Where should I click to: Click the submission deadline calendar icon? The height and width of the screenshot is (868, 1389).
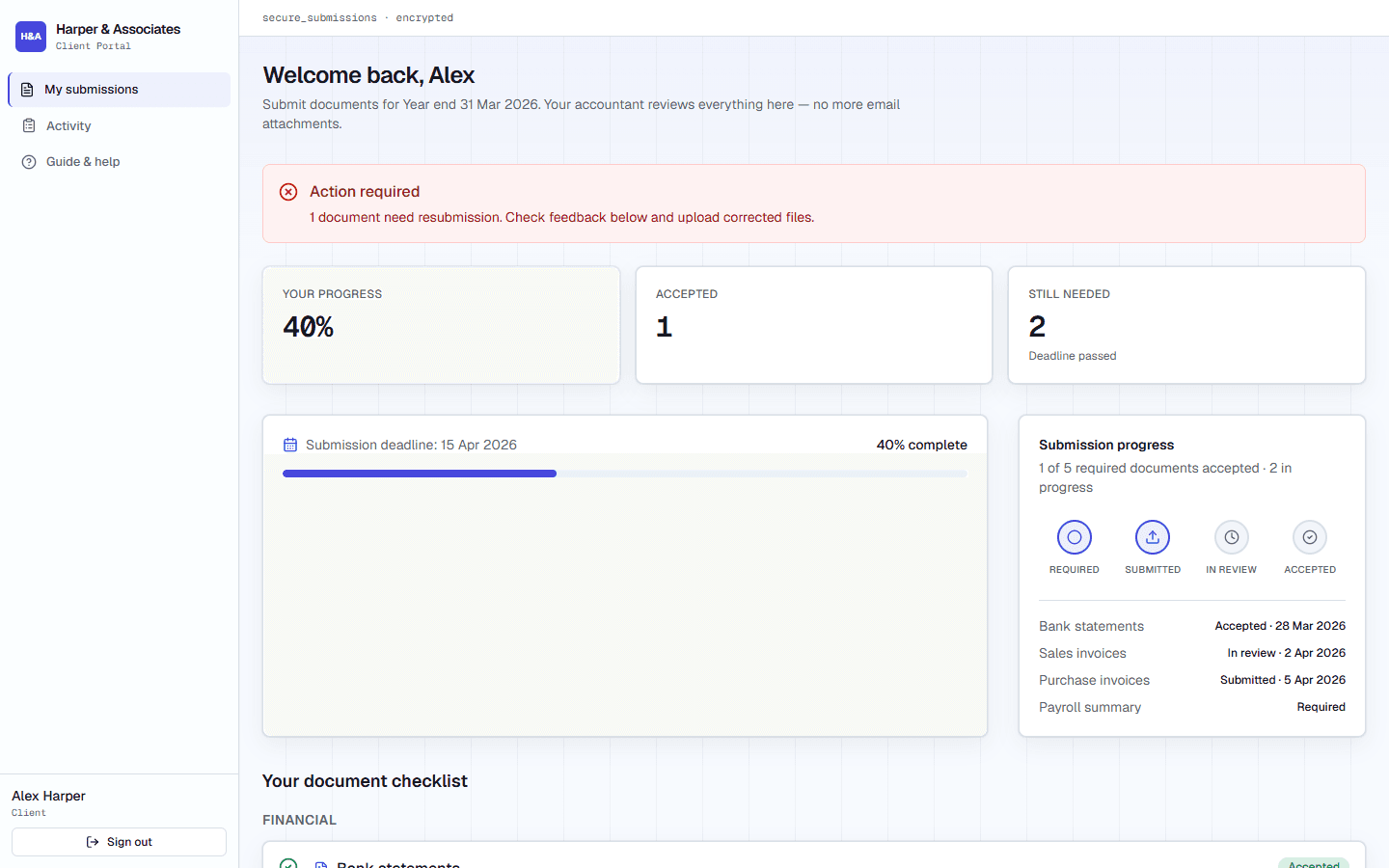coord(290,445)
